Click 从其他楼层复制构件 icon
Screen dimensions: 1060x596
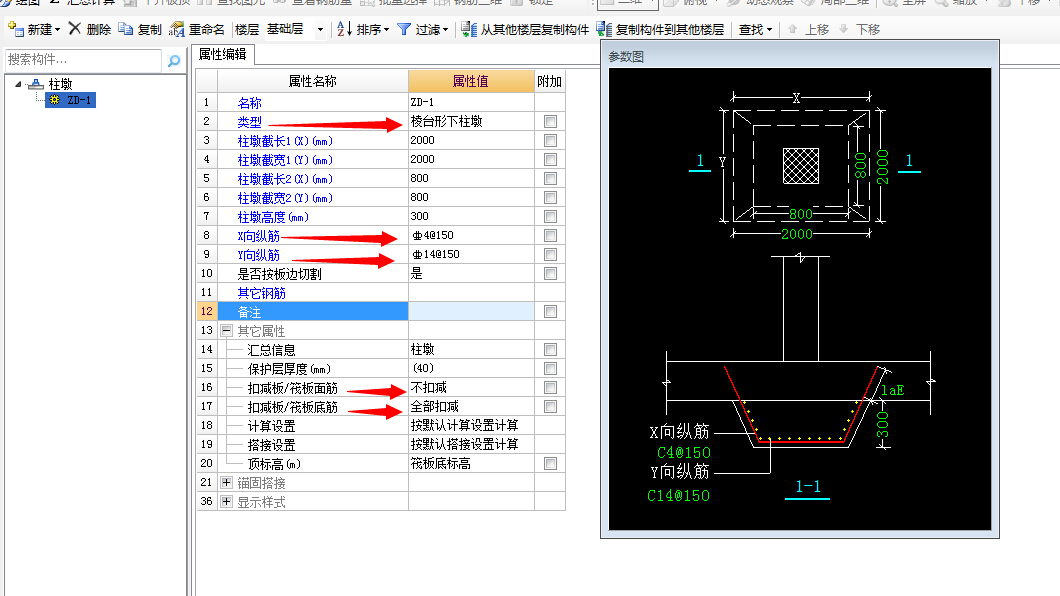tap(469, 29)
